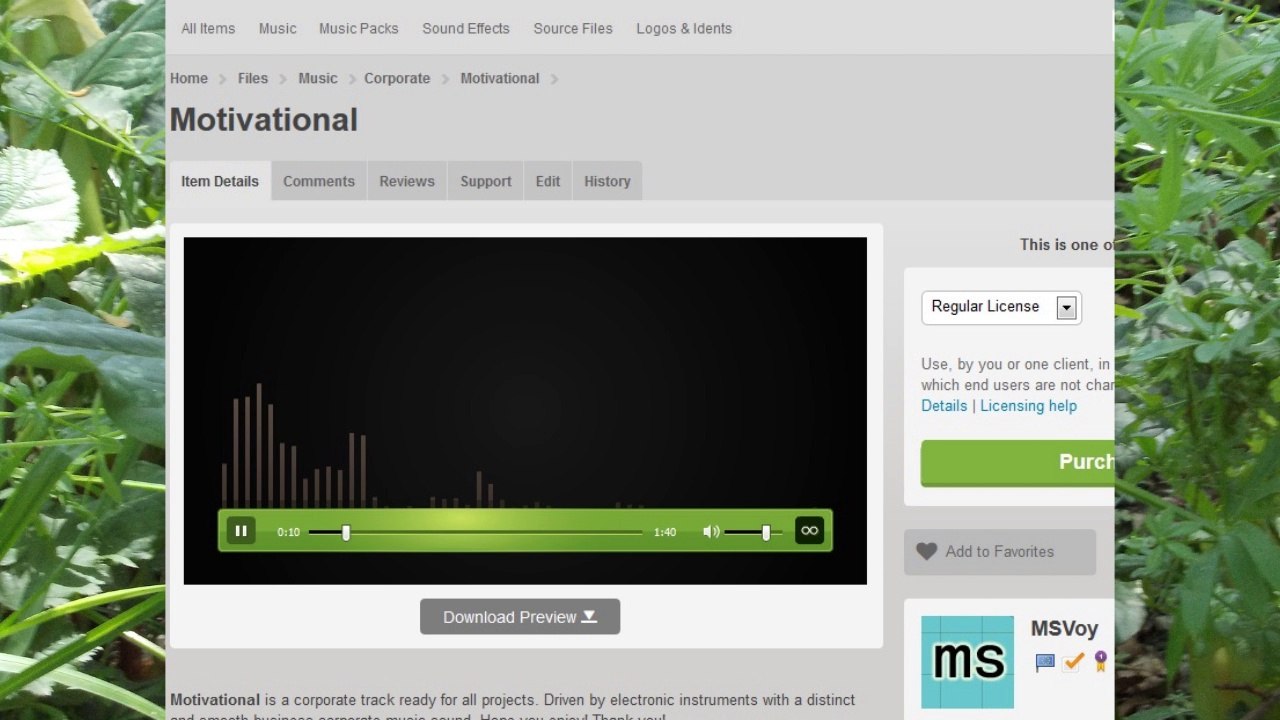Image resolution: width=1280 pixels, height=720 pixels.
Task: Click the green Purchase button
Action: pos(1018,462)
